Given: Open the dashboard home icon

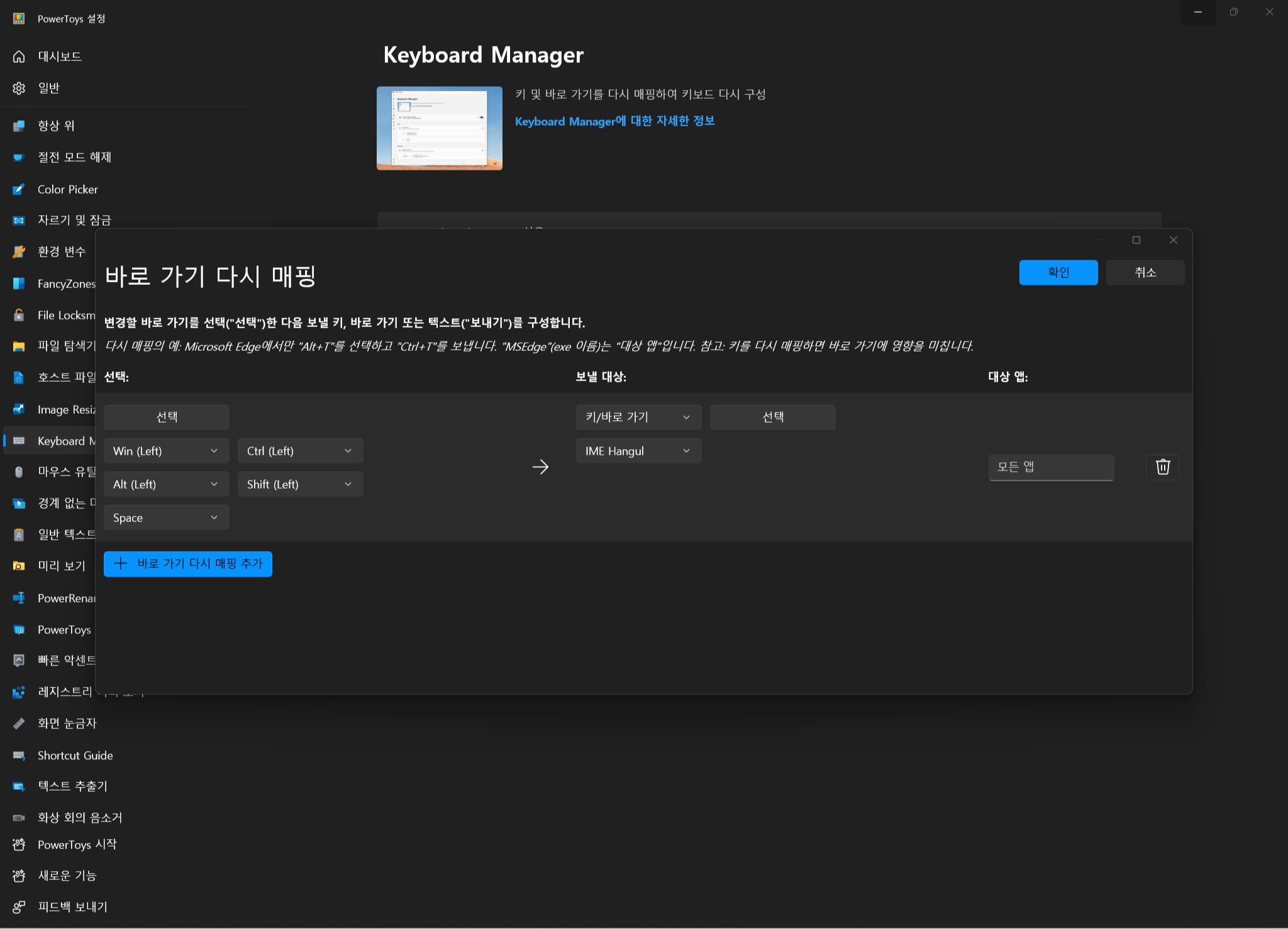Looking at the screenshot, I should pos(19,57).
